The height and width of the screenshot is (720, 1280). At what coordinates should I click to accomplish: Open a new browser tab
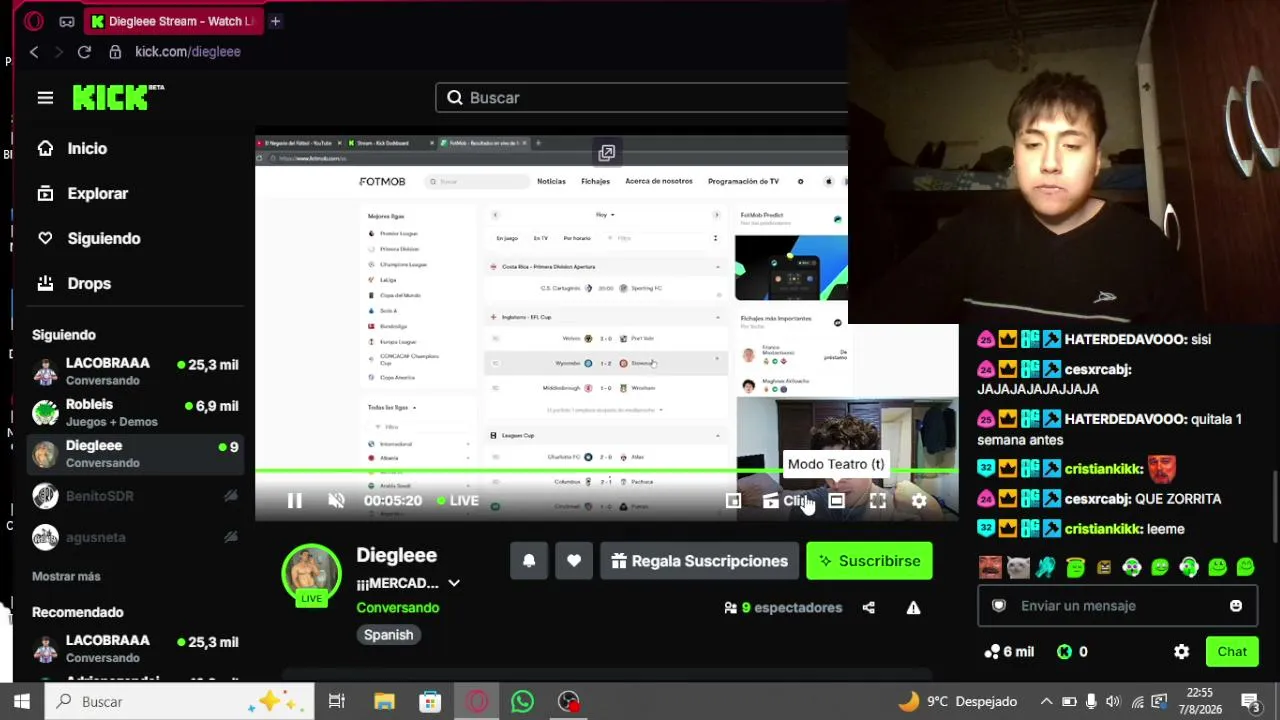[x=275, y=21]
